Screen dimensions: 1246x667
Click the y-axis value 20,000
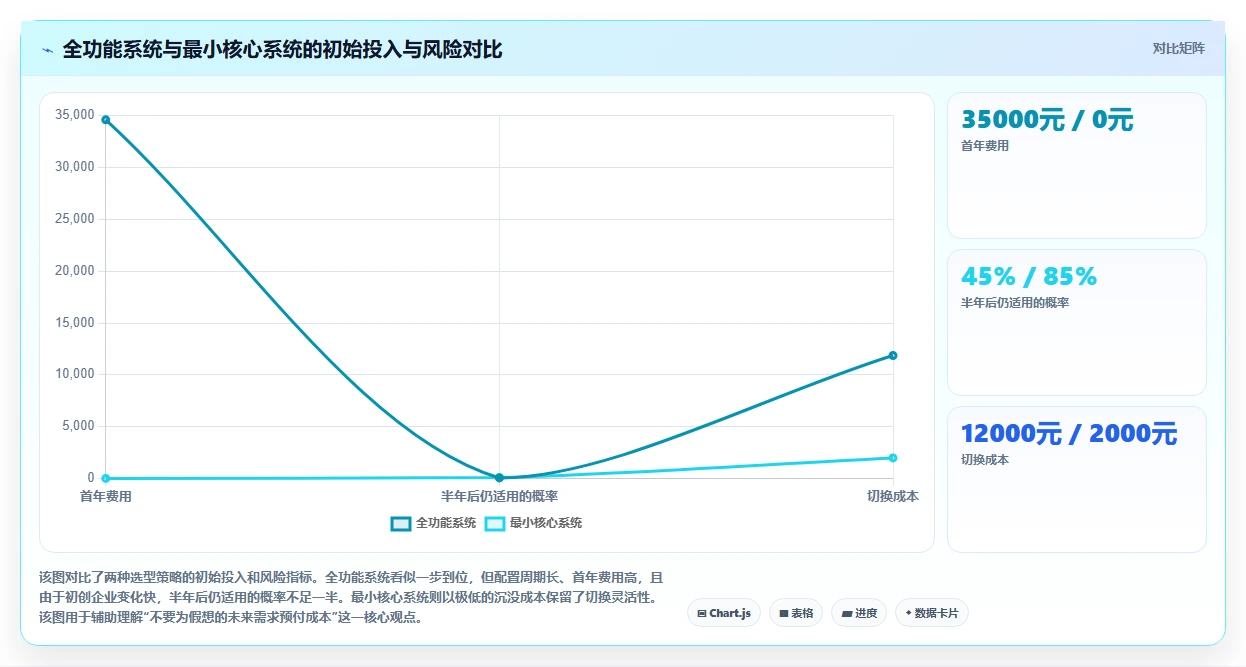tap(76, 271)
